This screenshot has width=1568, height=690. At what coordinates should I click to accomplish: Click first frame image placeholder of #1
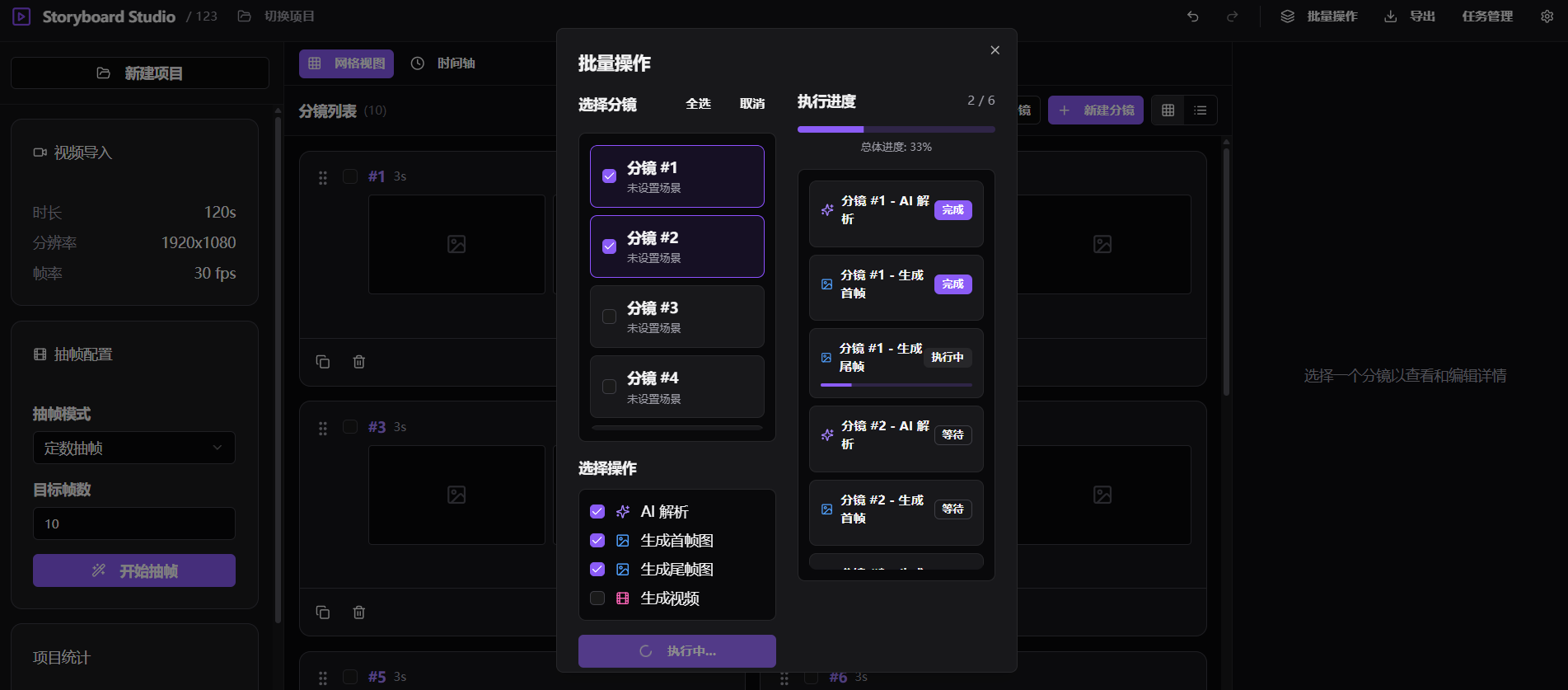click(456, 244)
